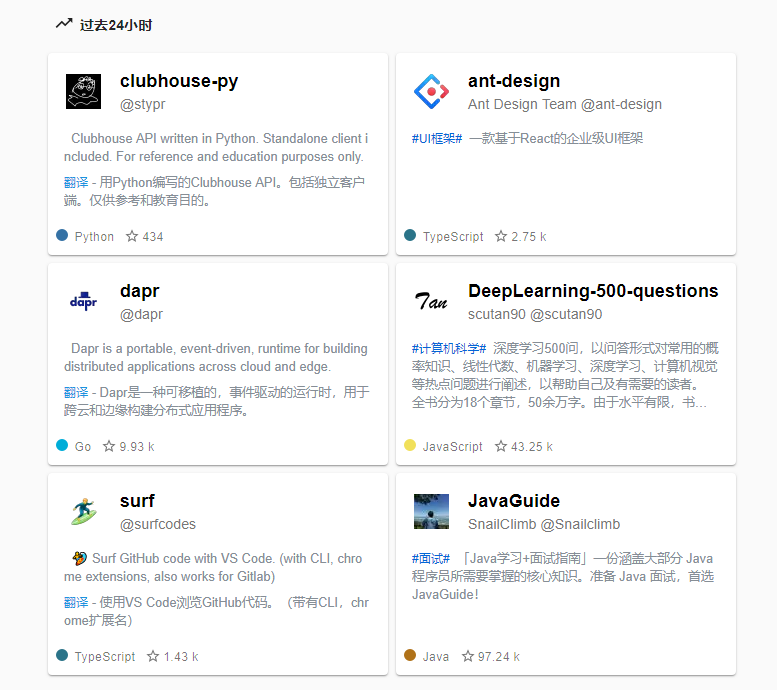Image resolution: width=777 pixels, height=690 pixels.
Task: Click the star icon beside 1.43 k
Action: pos(153,656)
